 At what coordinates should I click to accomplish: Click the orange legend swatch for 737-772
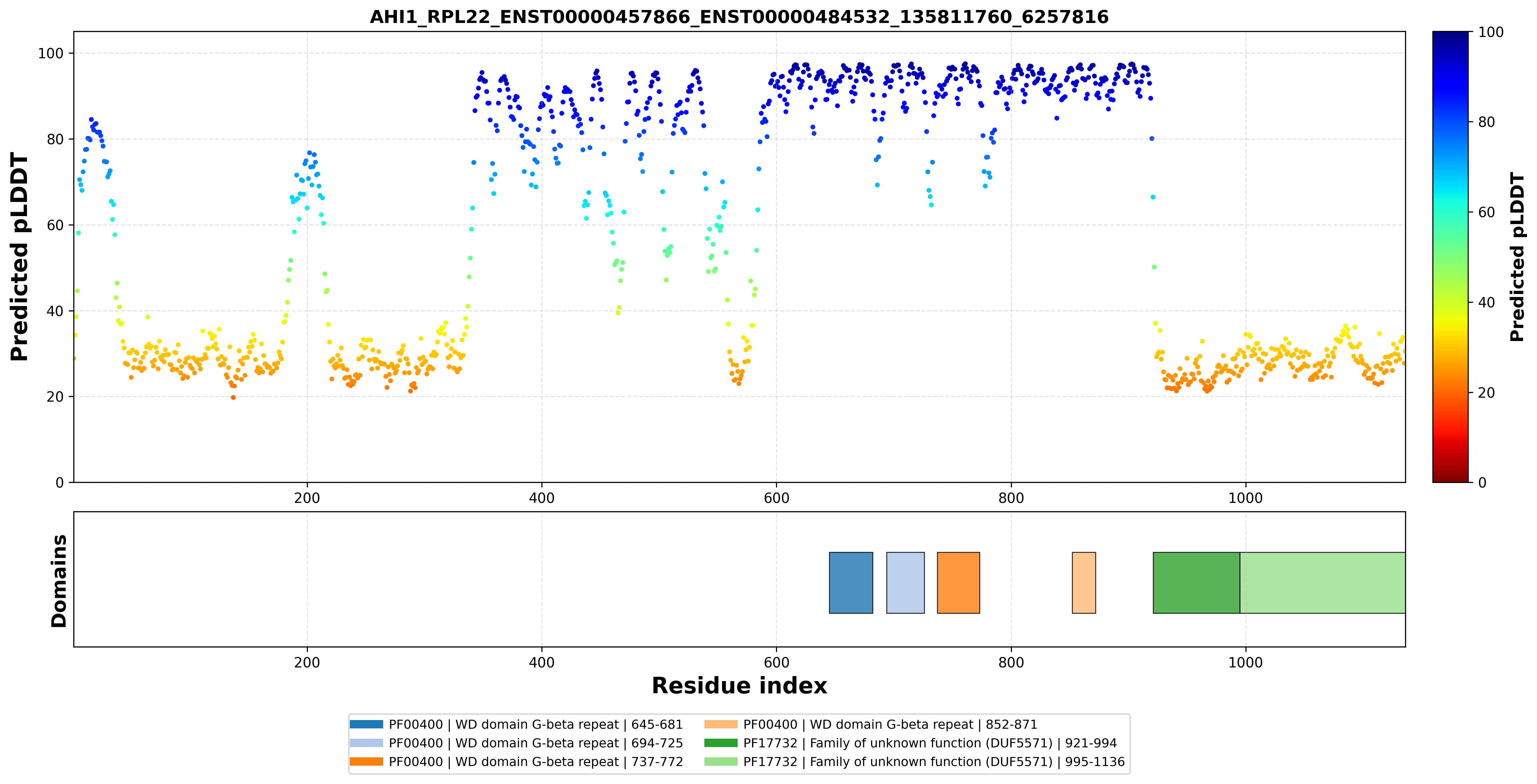click(x=367, y=761)
